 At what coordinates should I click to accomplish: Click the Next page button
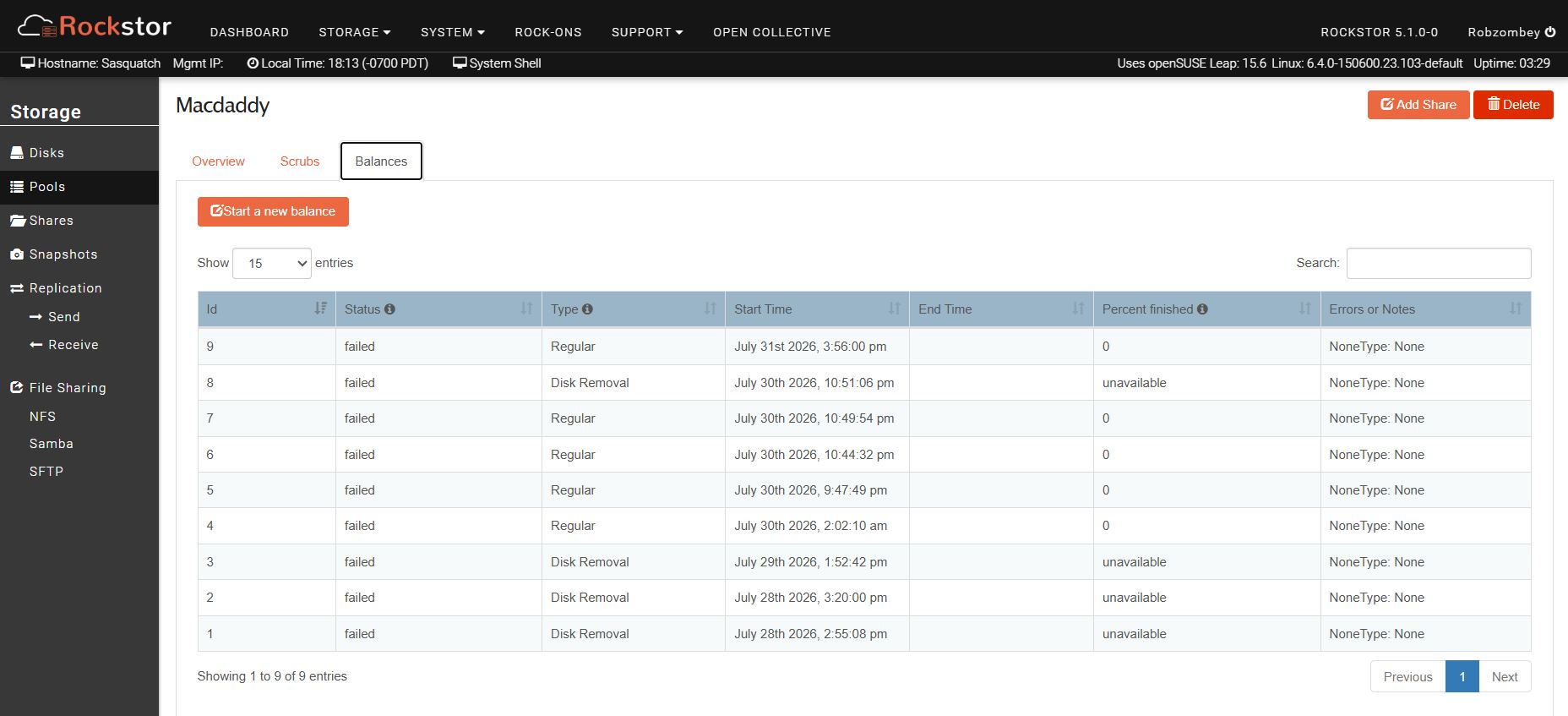[x=1505, y=677]
